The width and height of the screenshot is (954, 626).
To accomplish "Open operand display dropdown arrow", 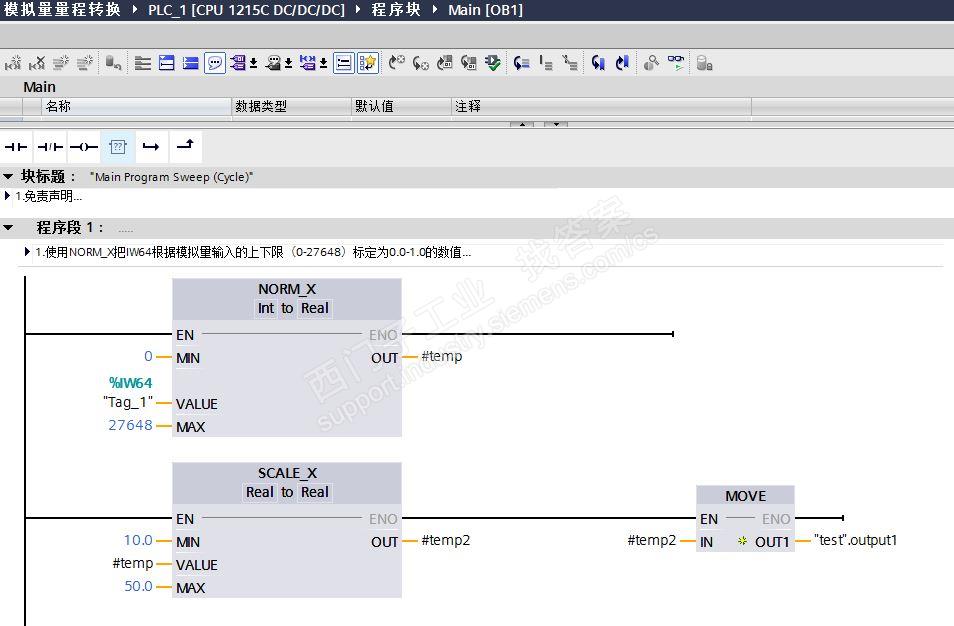I will [x=254, y=63].
